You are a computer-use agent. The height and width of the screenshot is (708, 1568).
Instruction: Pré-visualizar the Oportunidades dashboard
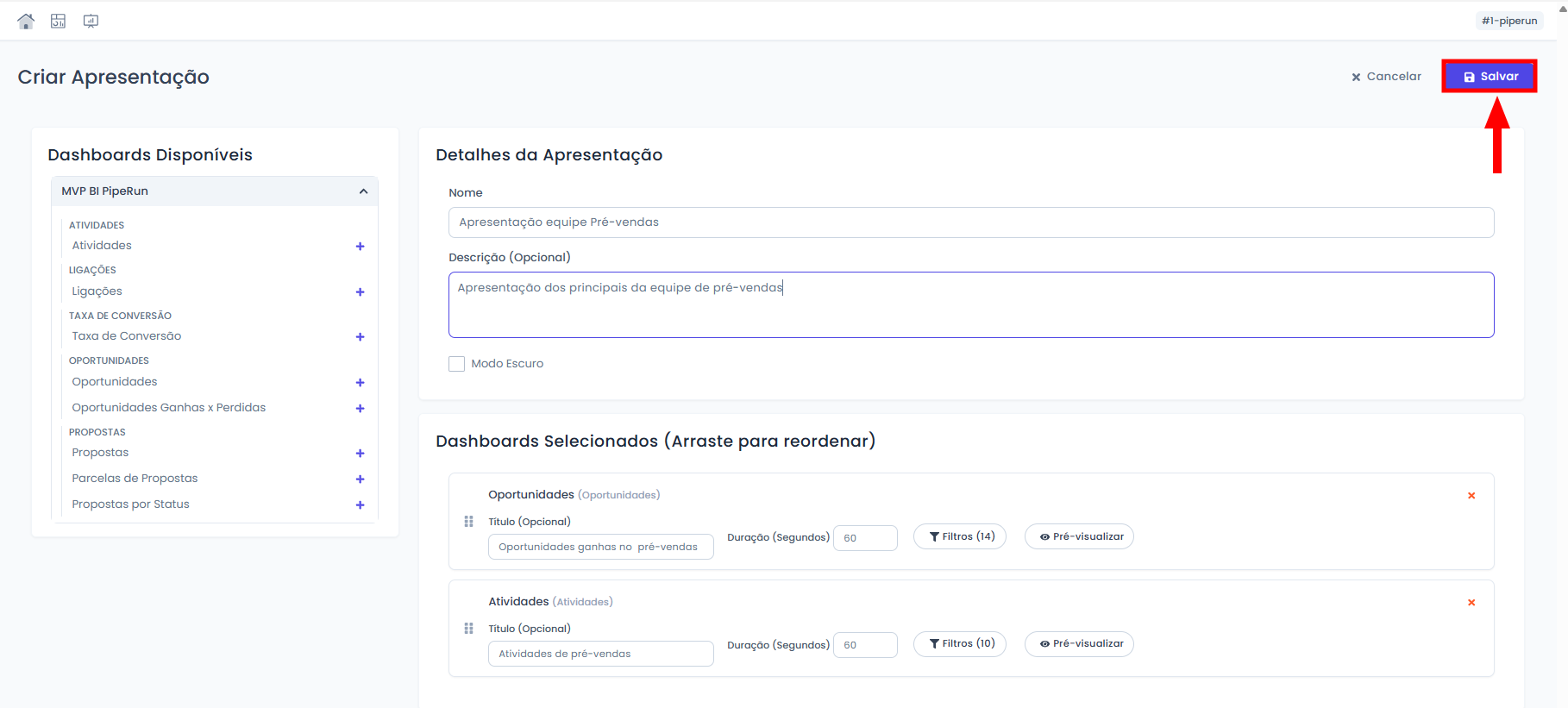tap(1079, 536)
